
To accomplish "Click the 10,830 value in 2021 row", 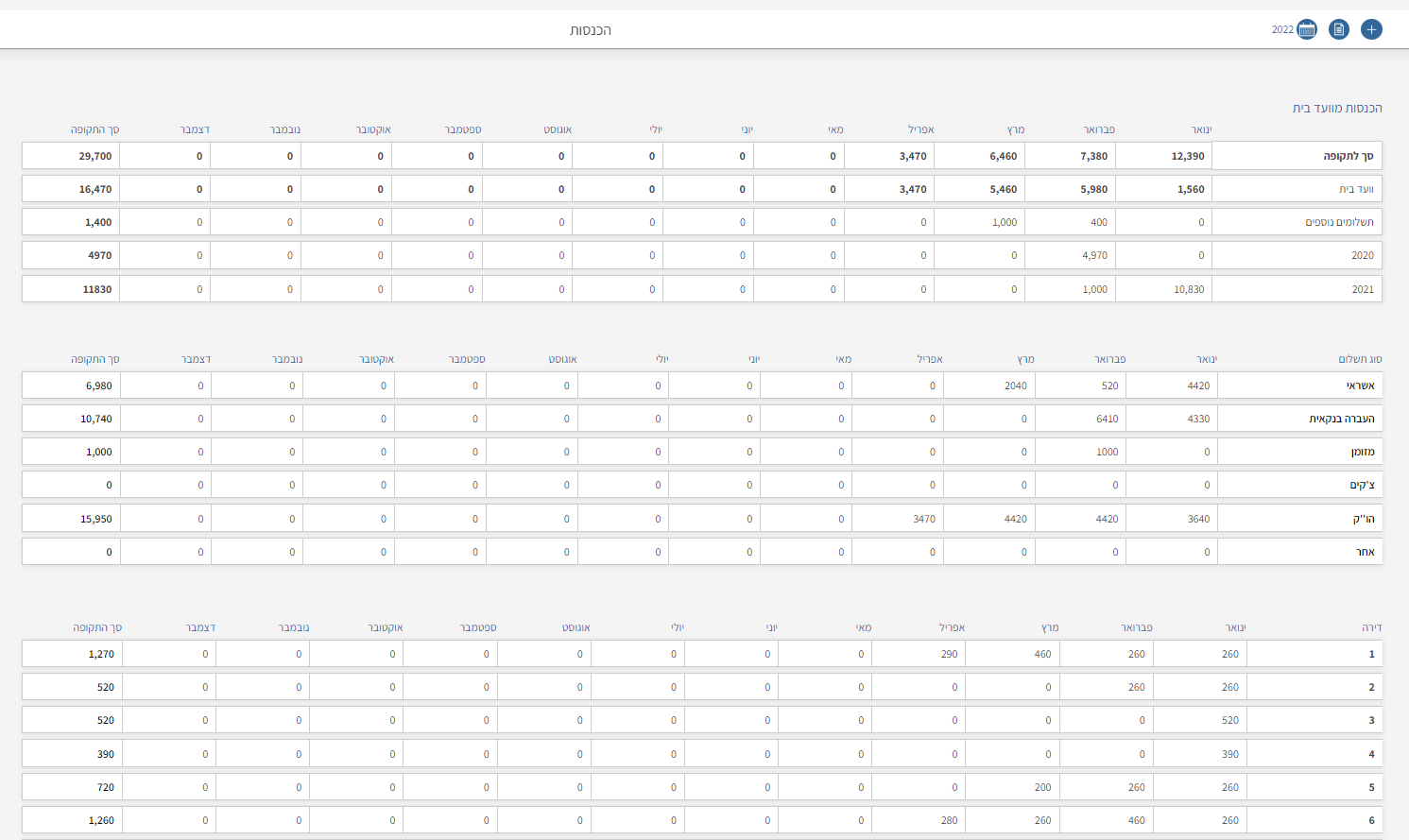I will pyautogui.click(x=1189, y=289).
